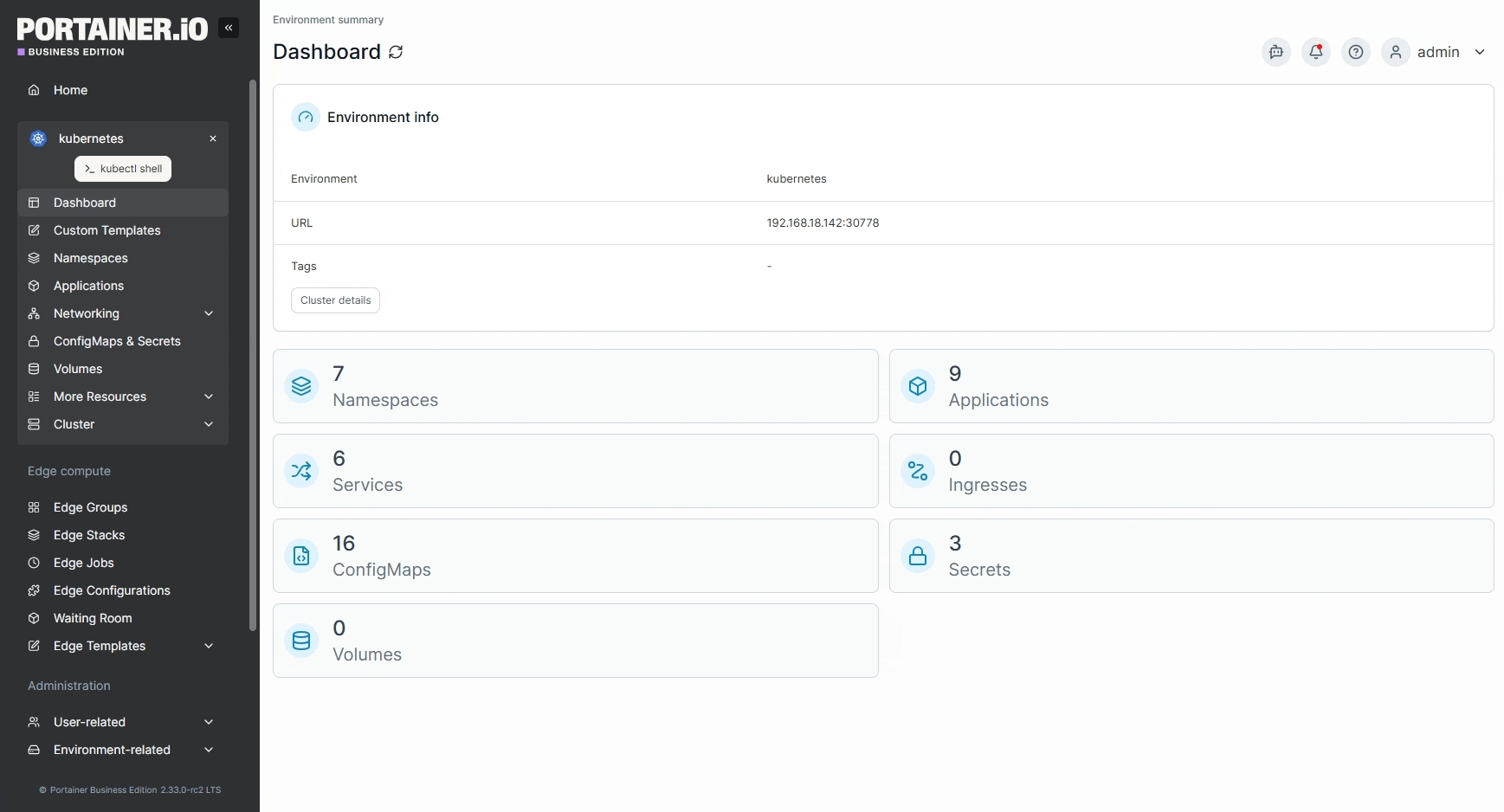The height and width of the screenshot is (812, 1504).
Task: Click the Services shuffle tile icon
Action: coord(301,471)
